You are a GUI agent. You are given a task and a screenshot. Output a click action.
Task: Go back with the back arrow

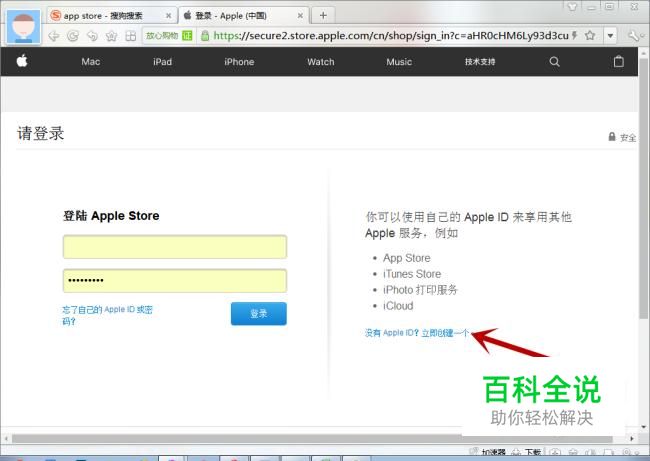point(53,36)
